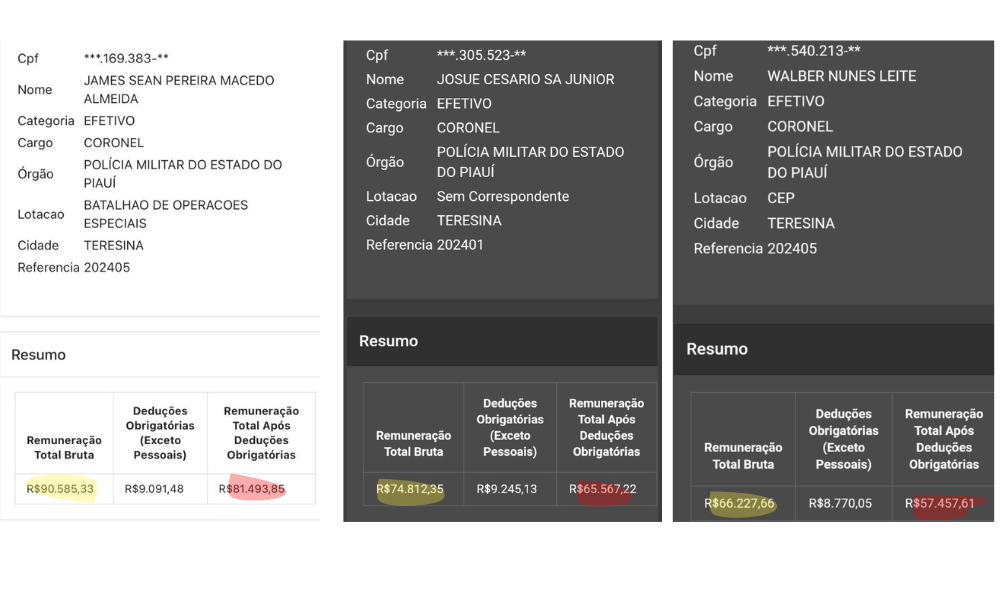Select deductions value R$9.091,48

(154, 489)
